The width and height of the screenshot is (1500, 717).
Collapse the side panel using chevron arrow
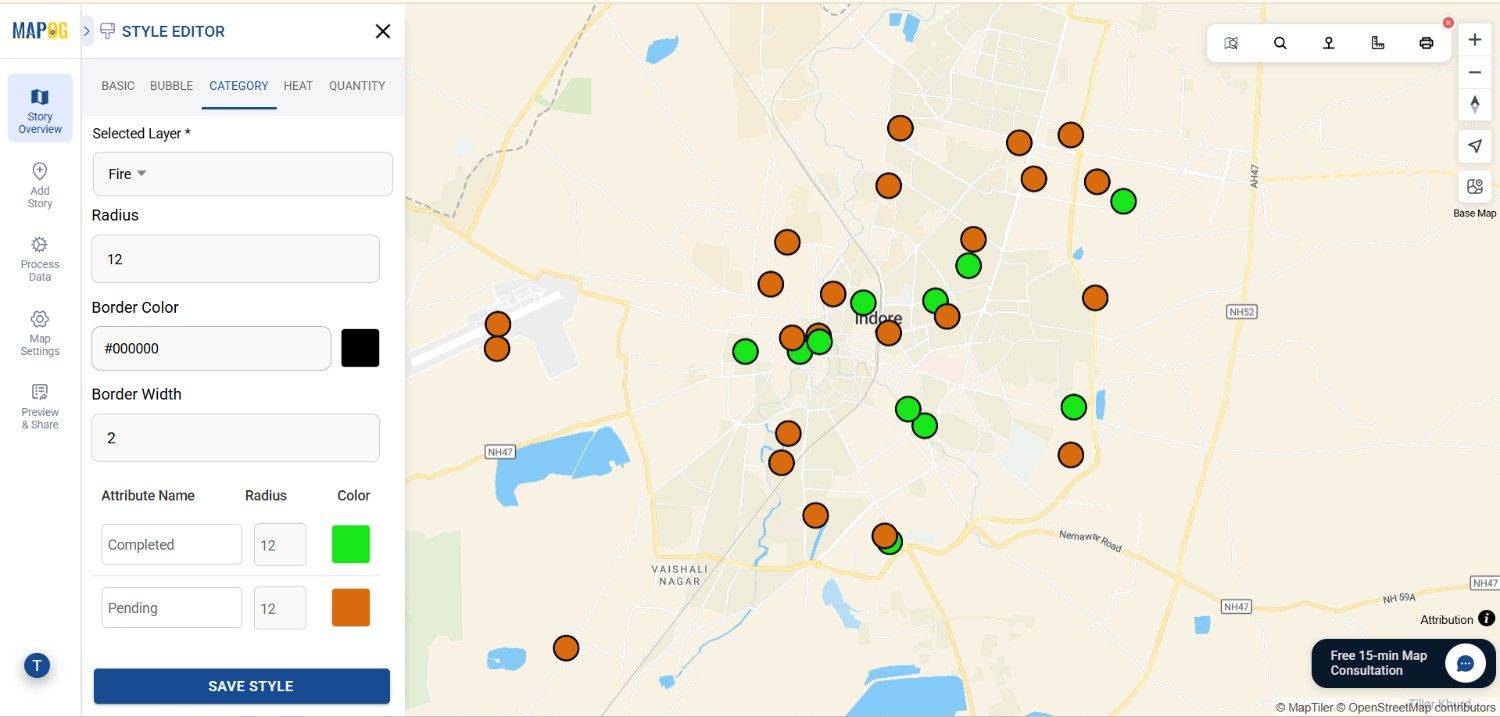pos(87,31)
